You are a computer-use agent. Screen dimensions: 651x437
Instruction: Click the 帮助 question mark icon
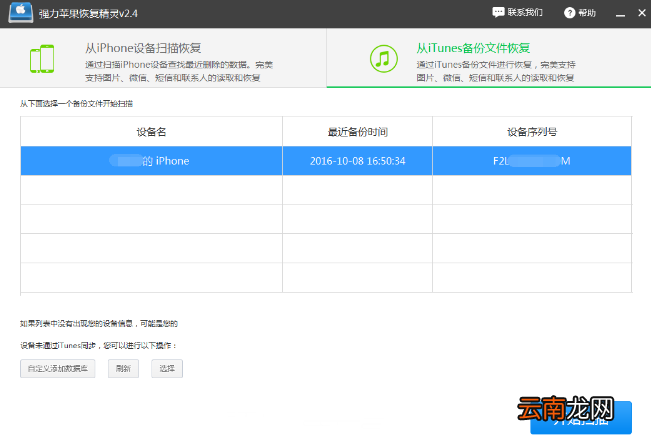[x=569, y=13]
